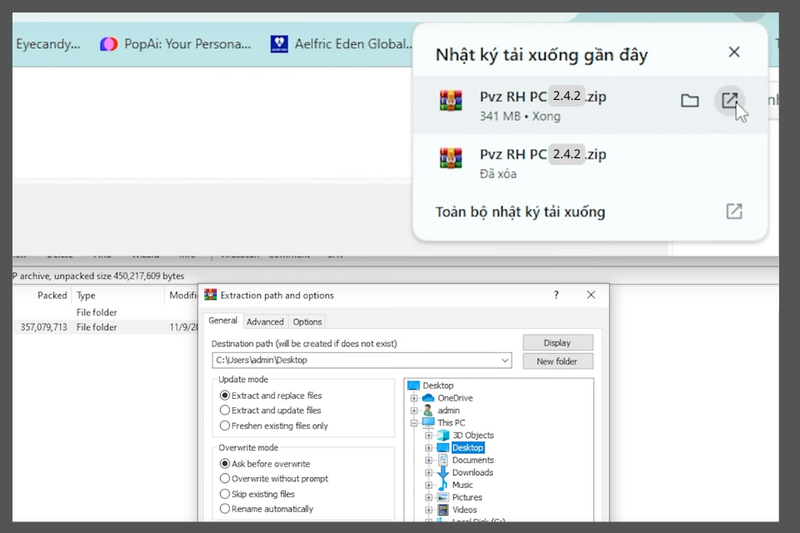This screenshot has width=800, height=533.
Task: Click WinRAR icon of the finished 341 MB download
Action: 451,100
